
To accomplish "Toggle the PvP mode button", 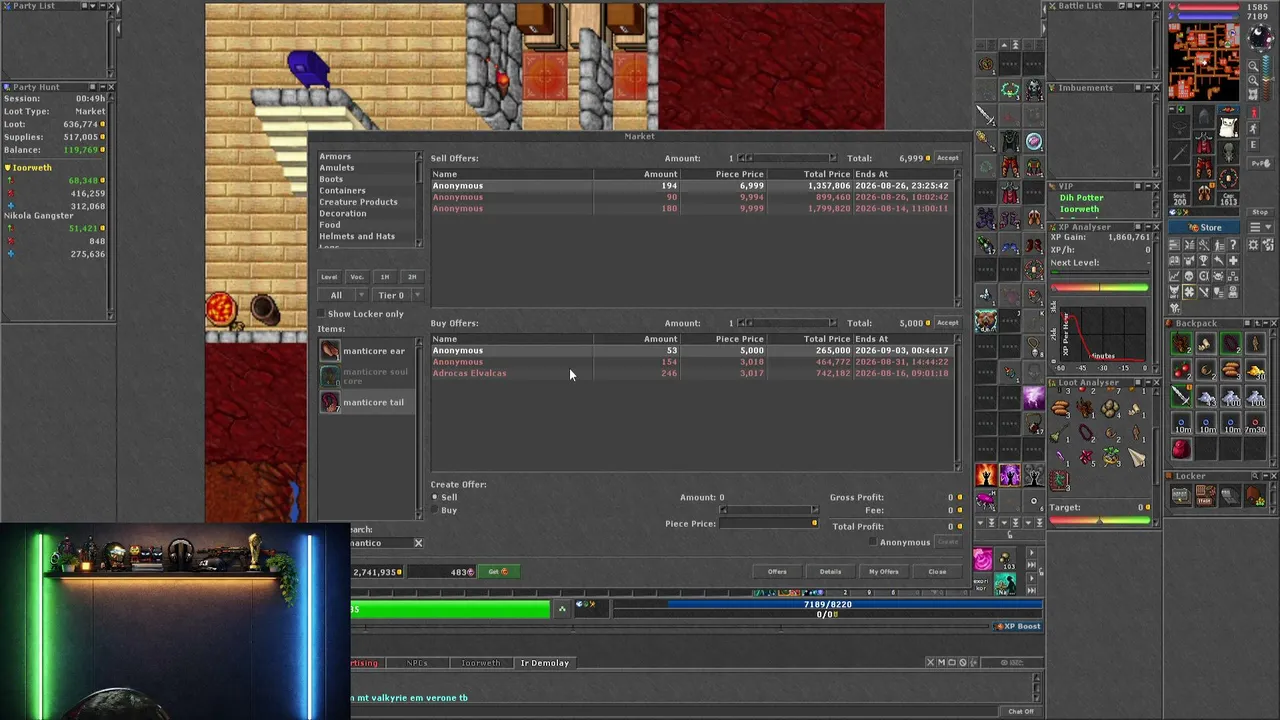I will coord(1260,164).
